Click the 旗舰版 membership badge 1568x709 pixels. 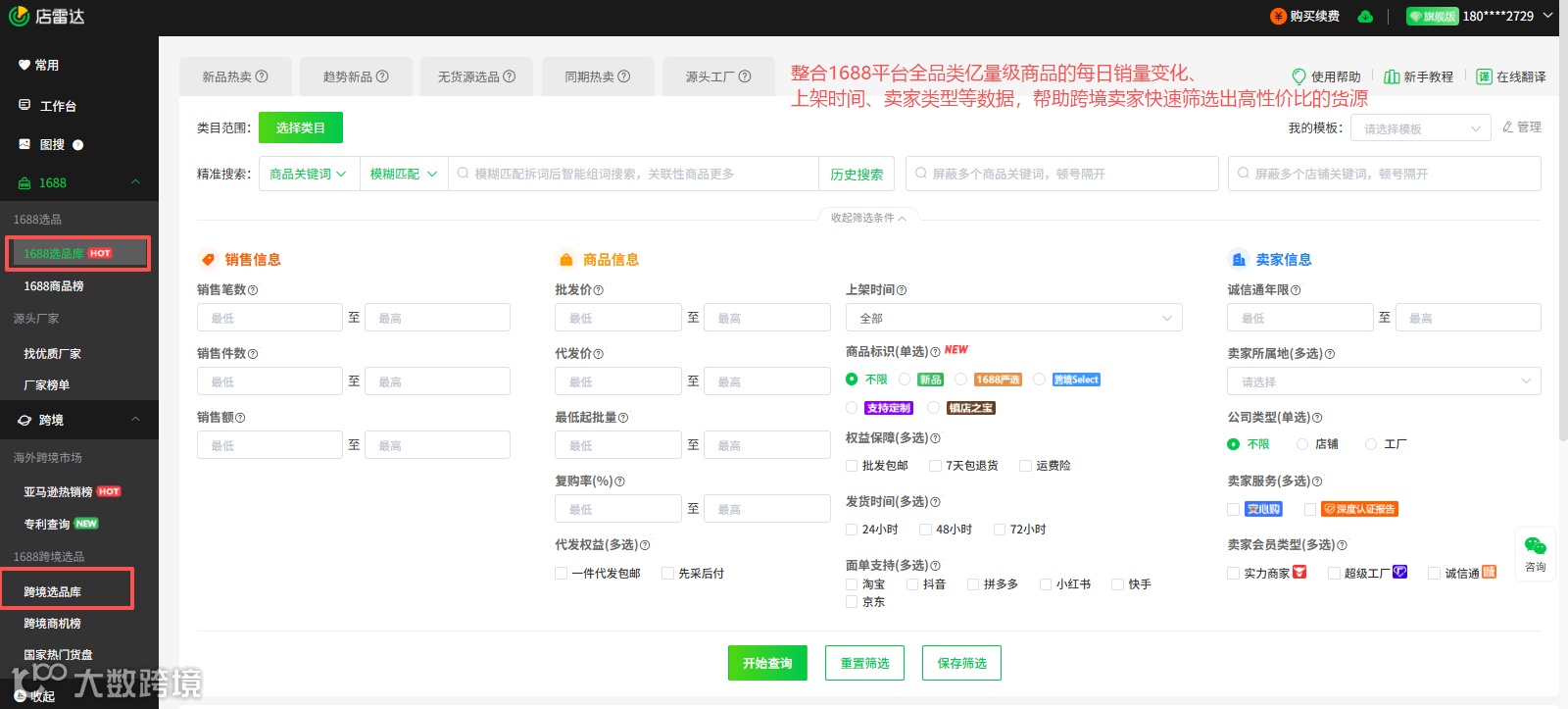(x=1432, y=16)
